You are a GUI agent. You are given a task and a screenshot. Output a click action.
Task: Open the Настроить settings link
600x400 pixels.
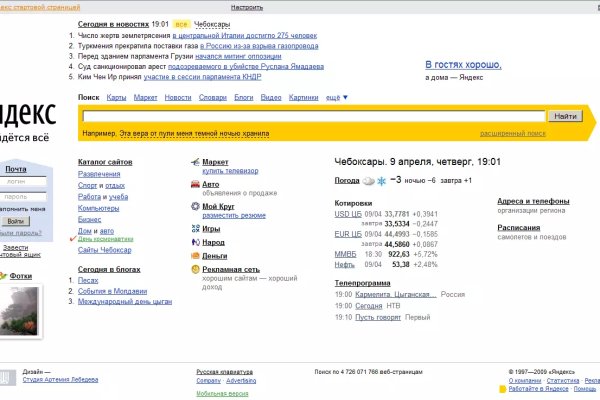pyautogui.click(x=247, y=6)
